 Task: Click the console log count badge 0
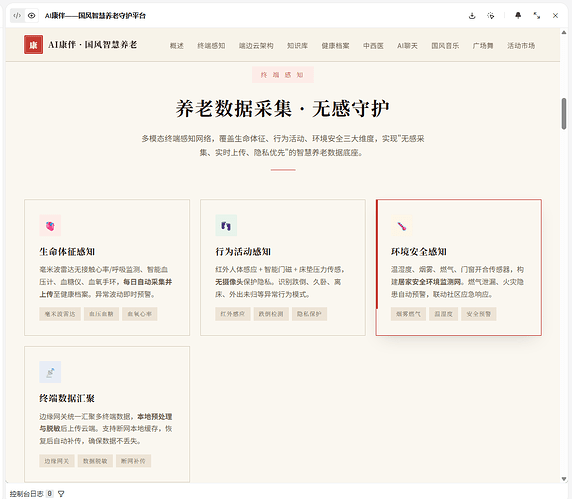tap(50, 494)
